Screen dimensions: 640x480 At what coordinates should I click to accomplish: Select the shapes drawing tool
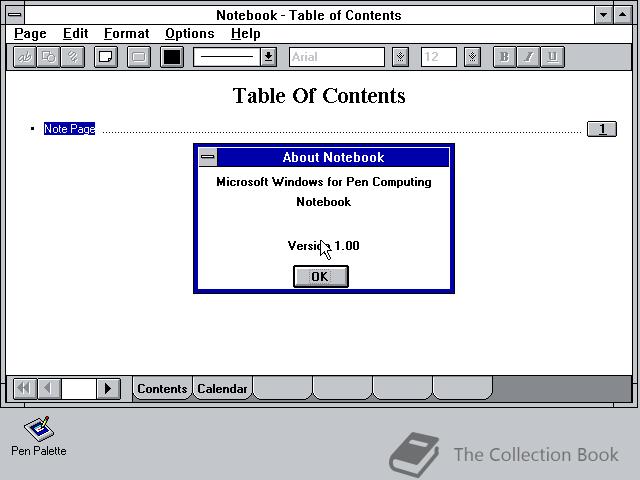point(49,57)
